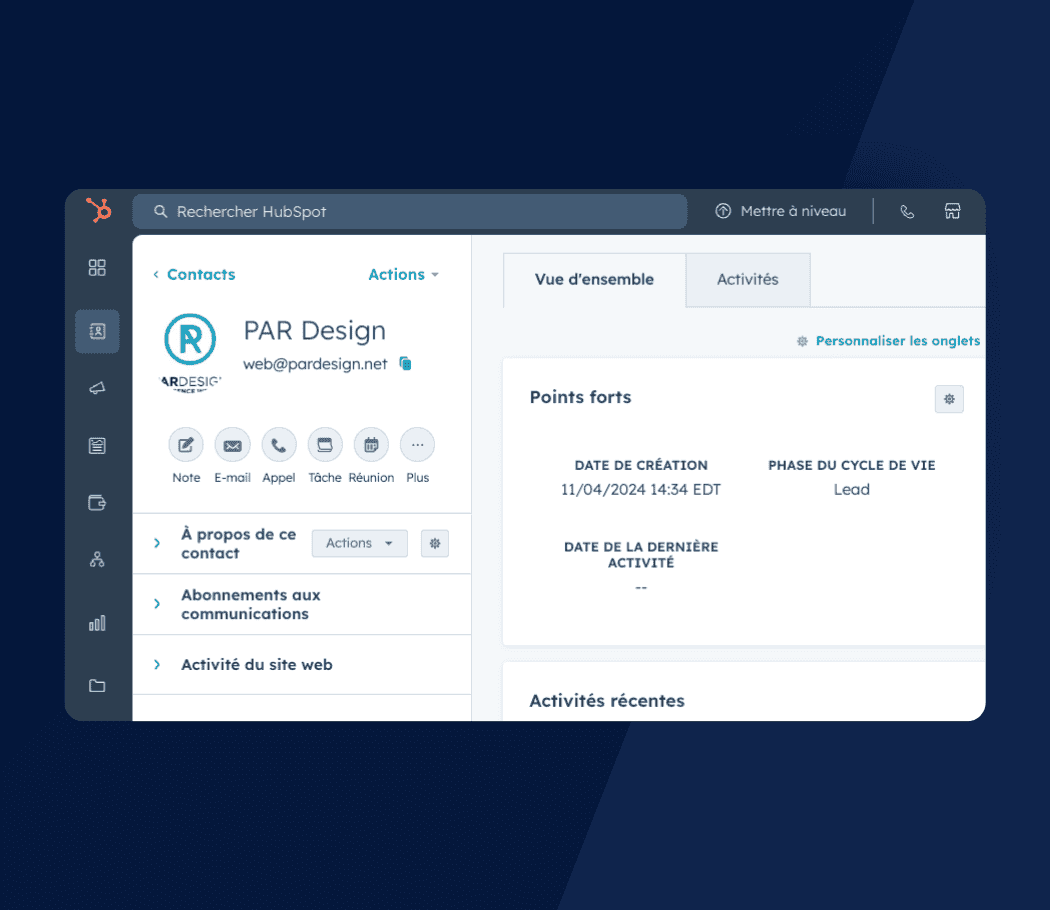The width and height of the screenshot is (1050, 910).
Task: Expand the À propos de ce contact section
Action: click(x=157, y=543)
